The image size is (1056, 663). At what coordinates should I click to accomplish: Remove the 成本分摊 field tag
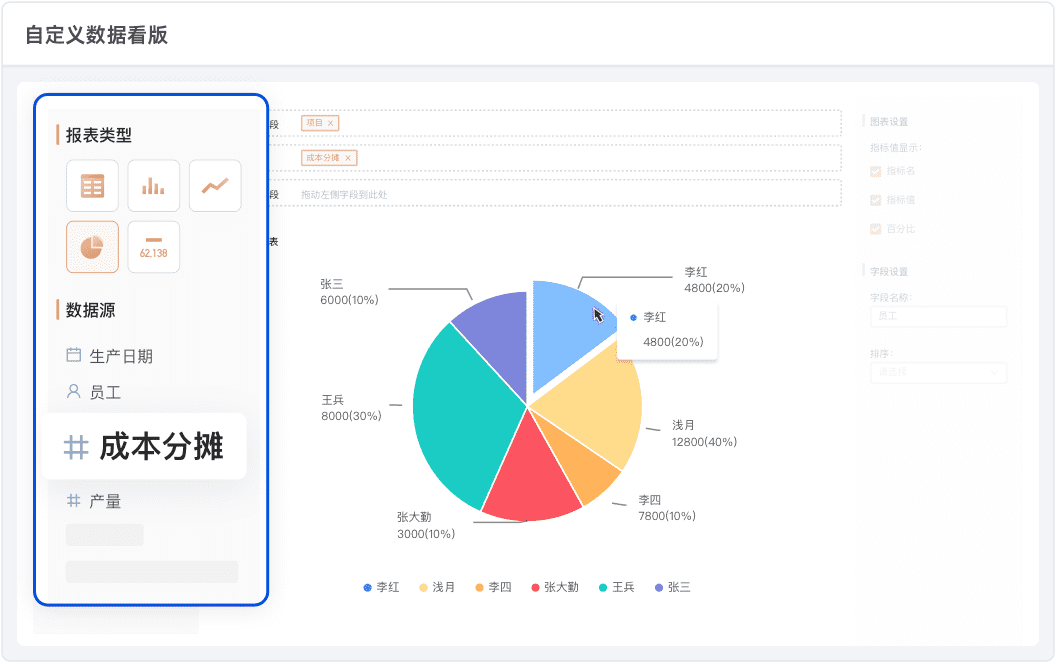click(348, 158)
